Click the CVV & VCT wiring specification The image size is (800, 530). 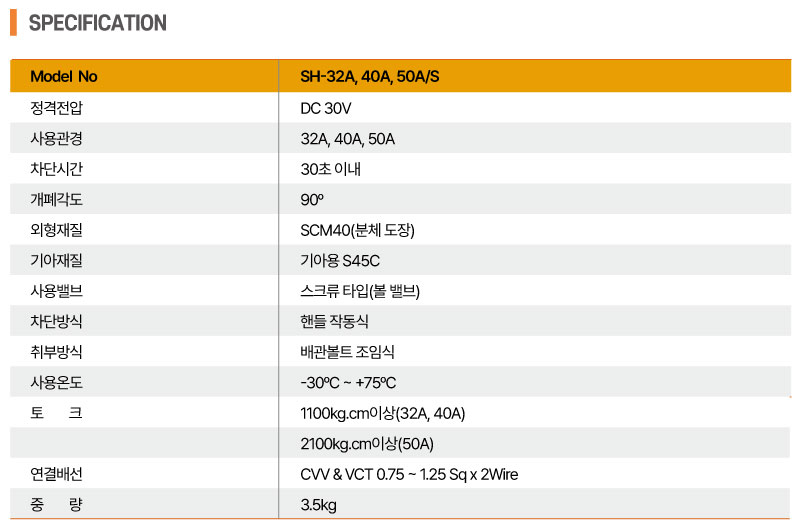[x=409, y=474]
